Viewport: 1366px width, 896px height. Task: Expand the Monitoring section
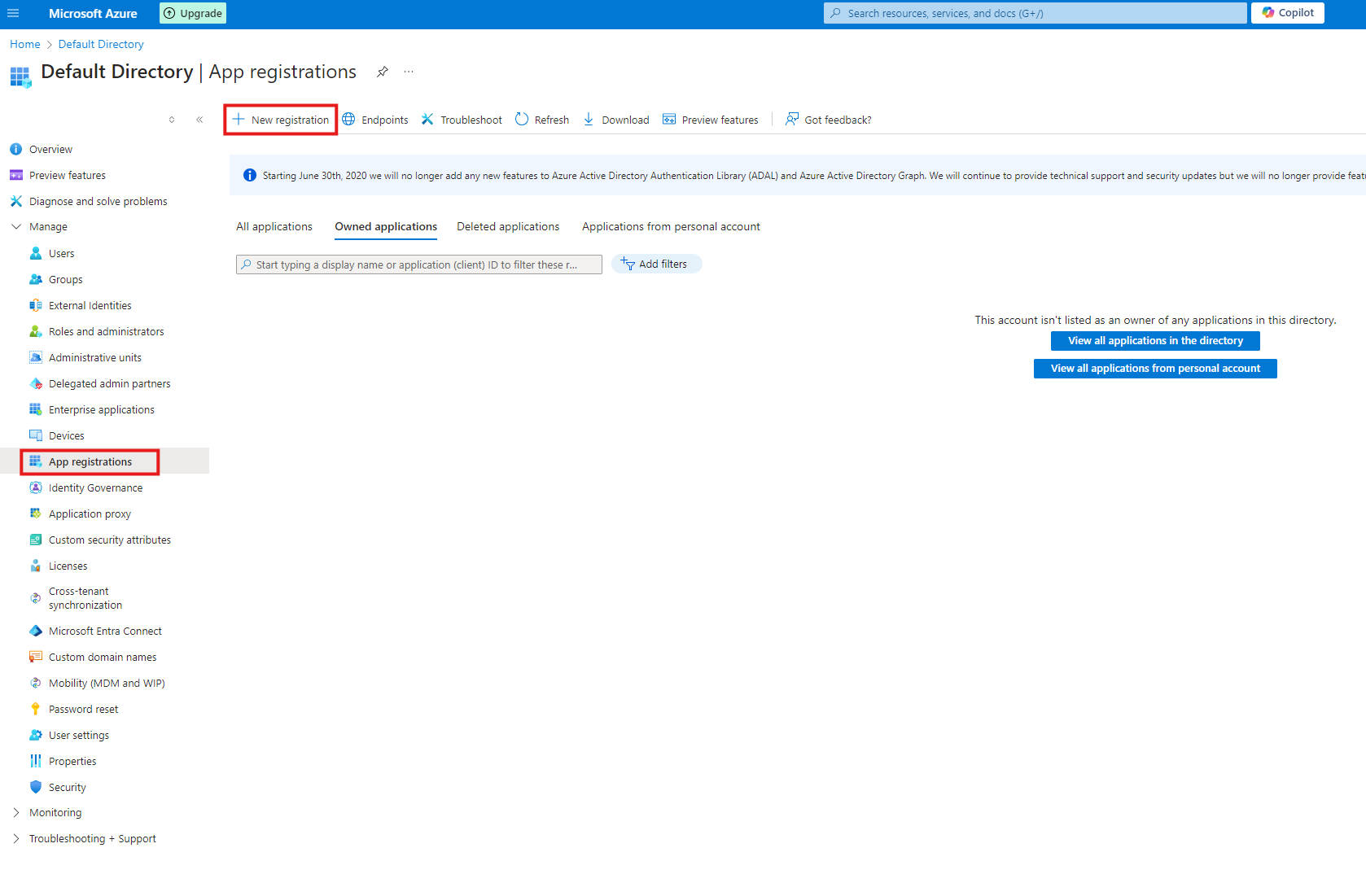[16, 813]
